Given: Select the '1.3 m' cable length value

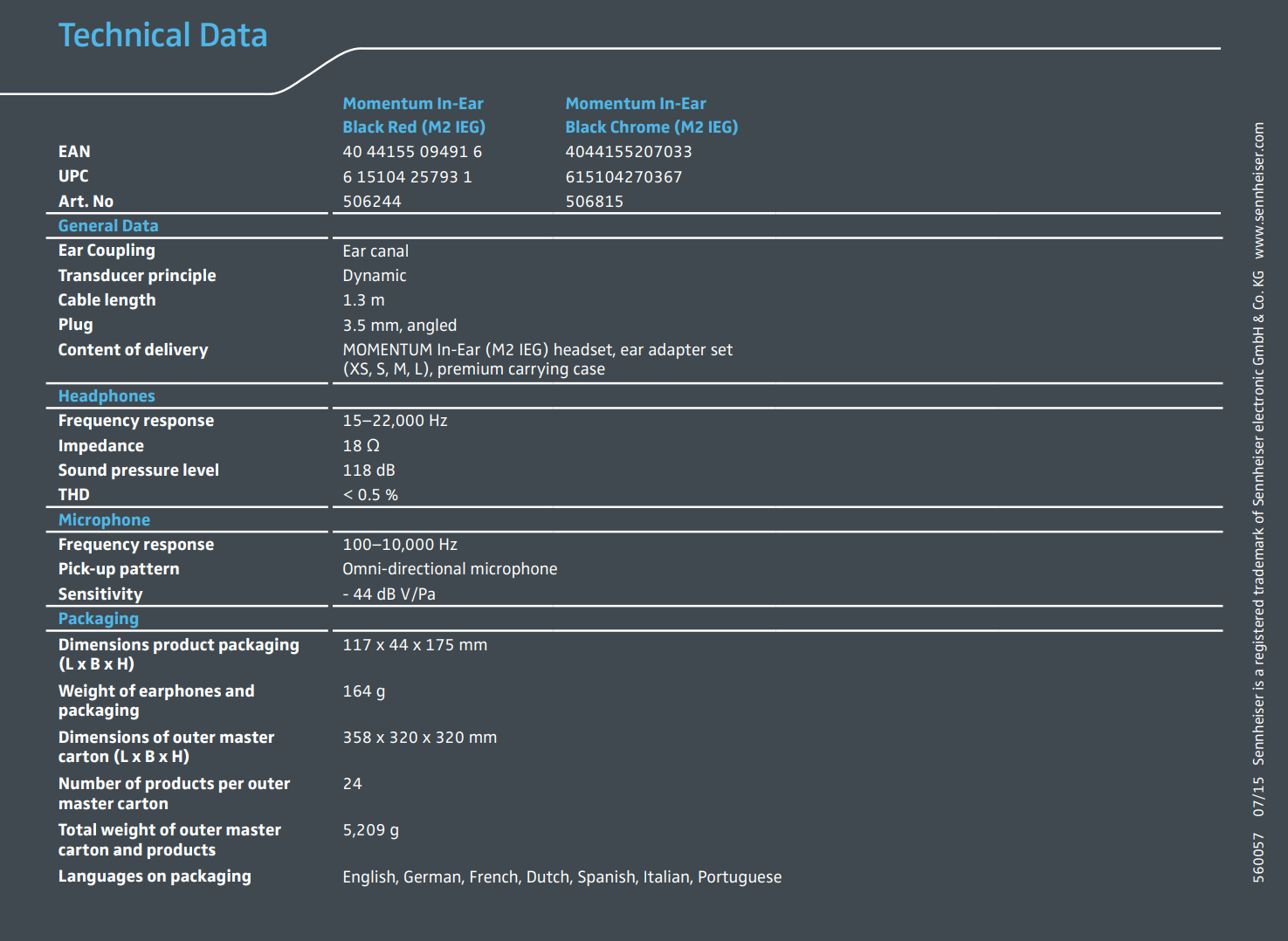Looking at the screenshot, I should click(363, 300).
